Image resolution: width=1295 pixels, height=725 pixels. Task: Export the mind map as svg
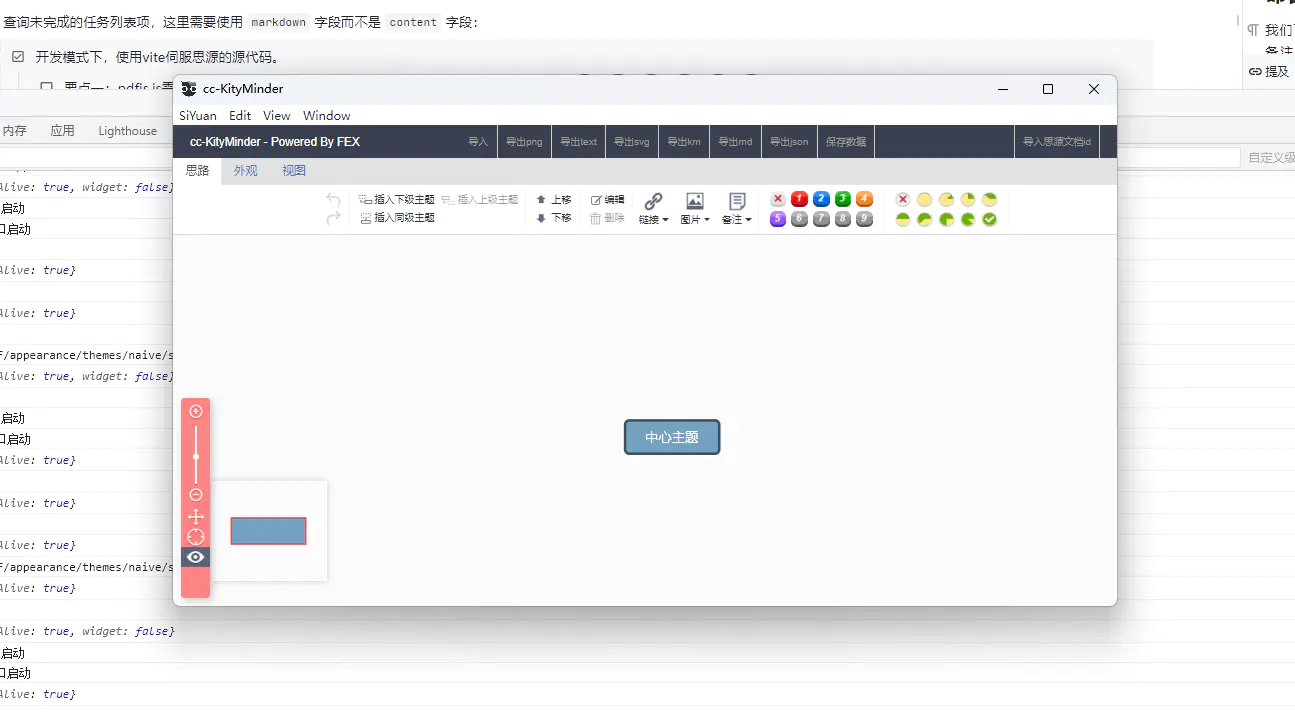(632, 142)
